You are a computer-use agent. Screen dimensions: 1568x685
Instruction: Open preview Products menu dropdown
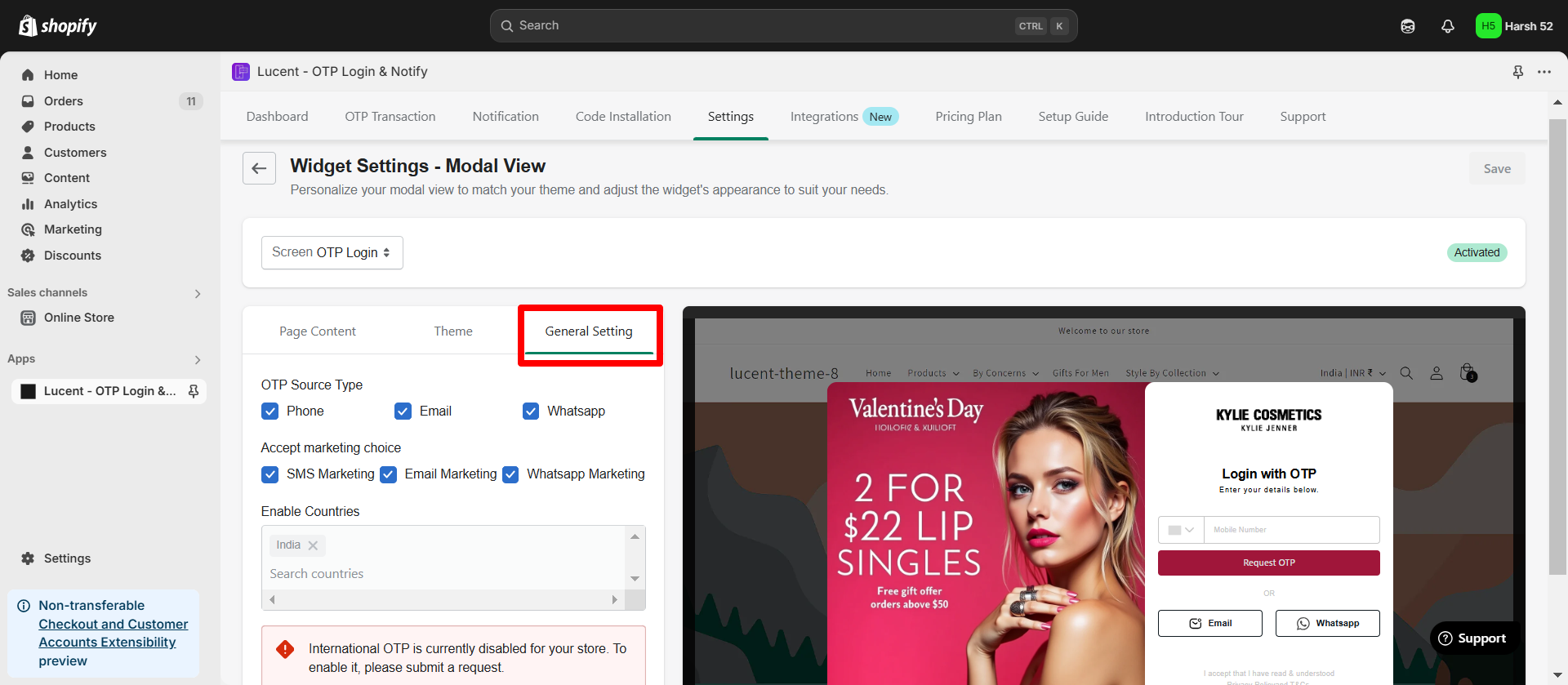pos(933,374)
